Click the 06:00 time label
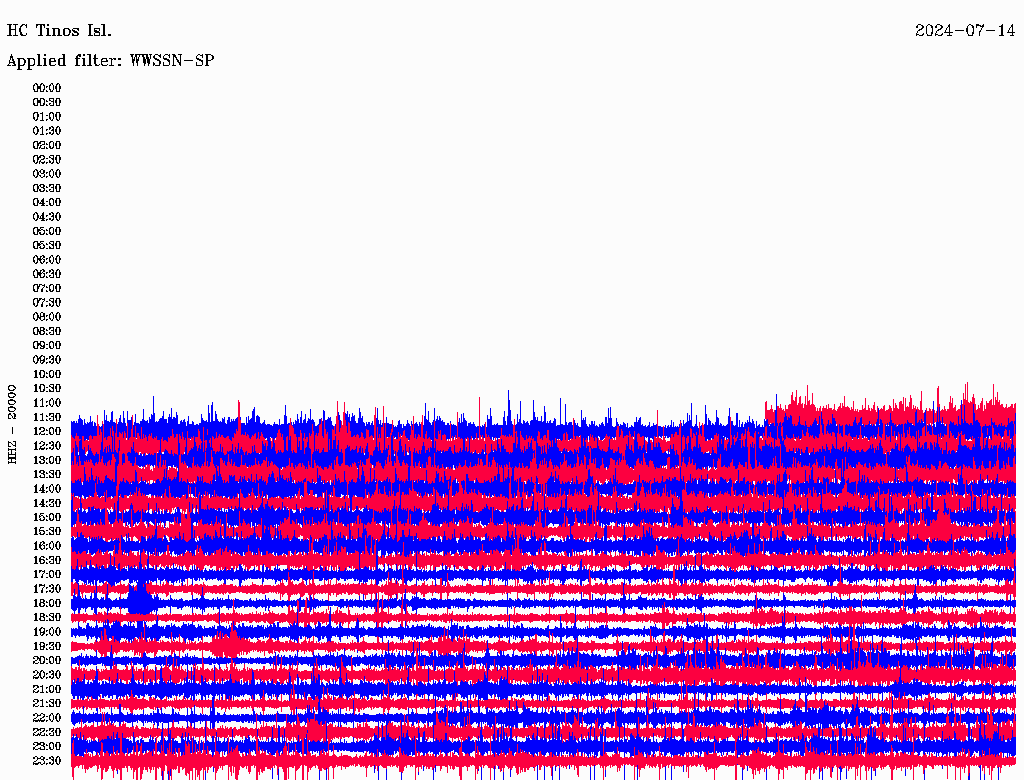Viewport: 1024px width, 780px height. (x=47, y=259)
